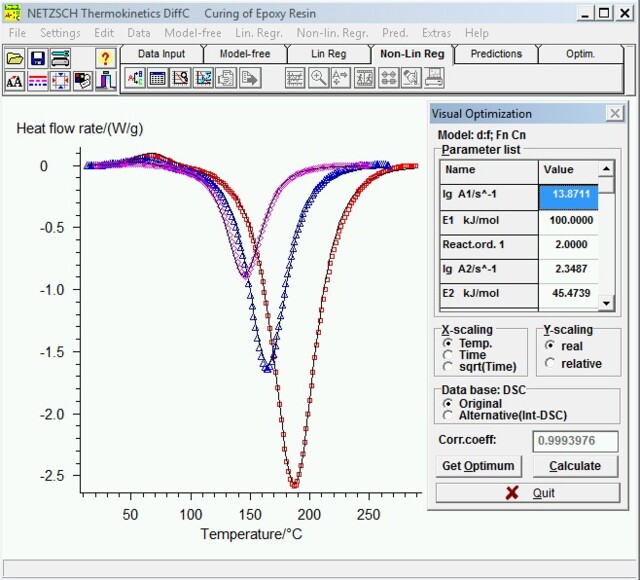Open the Model-free menu

click(x=192, y=33)
